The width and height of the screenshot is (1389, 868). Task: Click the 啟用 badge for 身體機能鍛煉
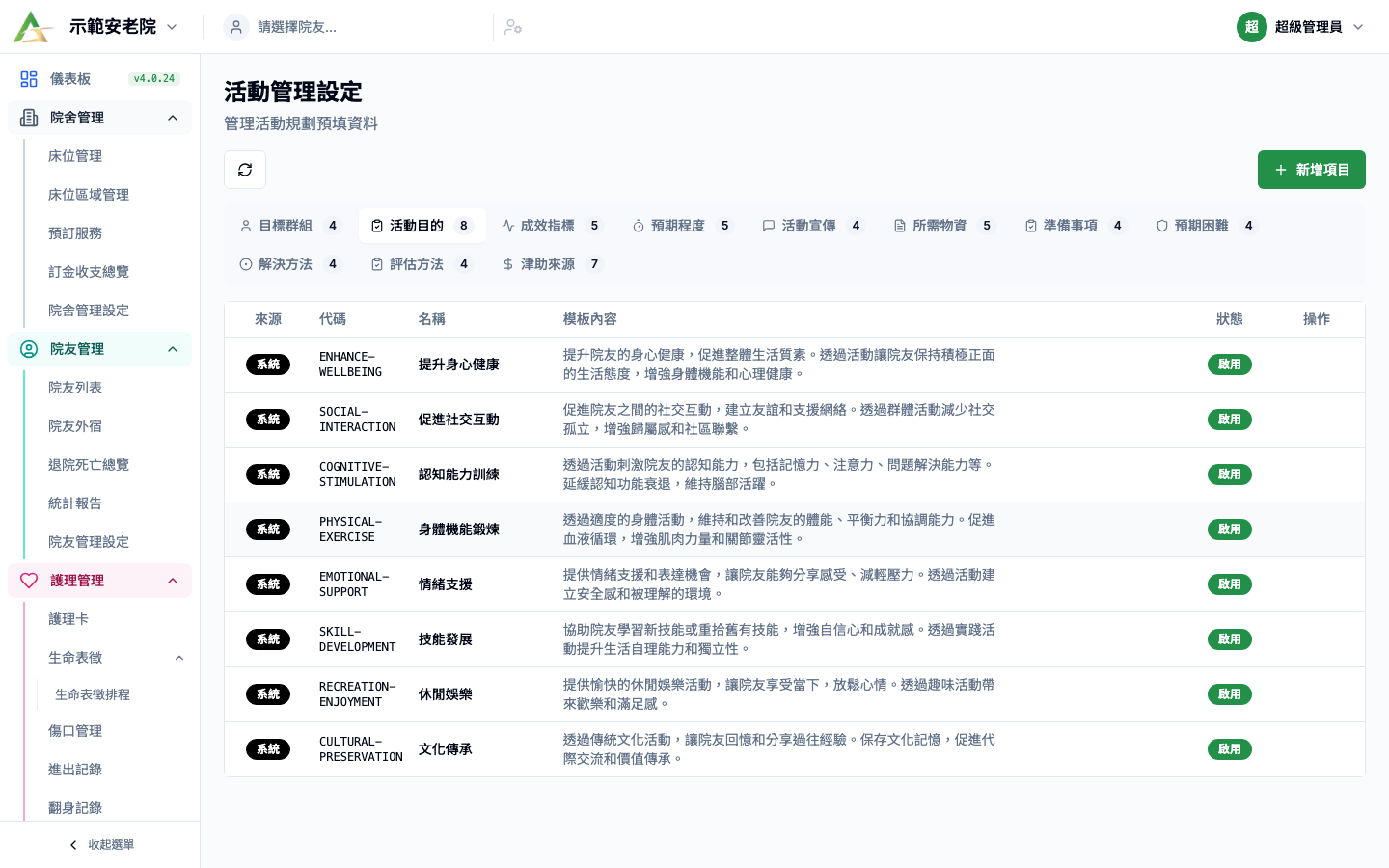point(1230,529)
